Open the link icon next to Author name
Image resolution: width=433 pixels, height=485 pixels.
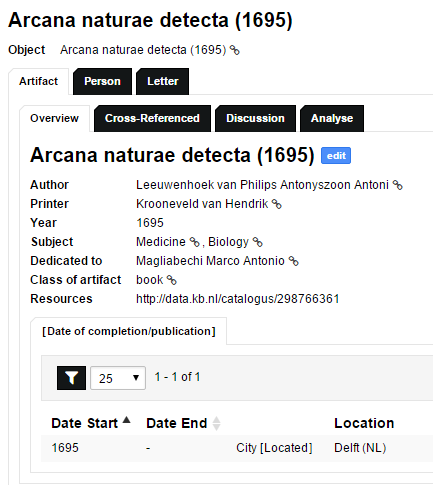[x=398, y=185]
